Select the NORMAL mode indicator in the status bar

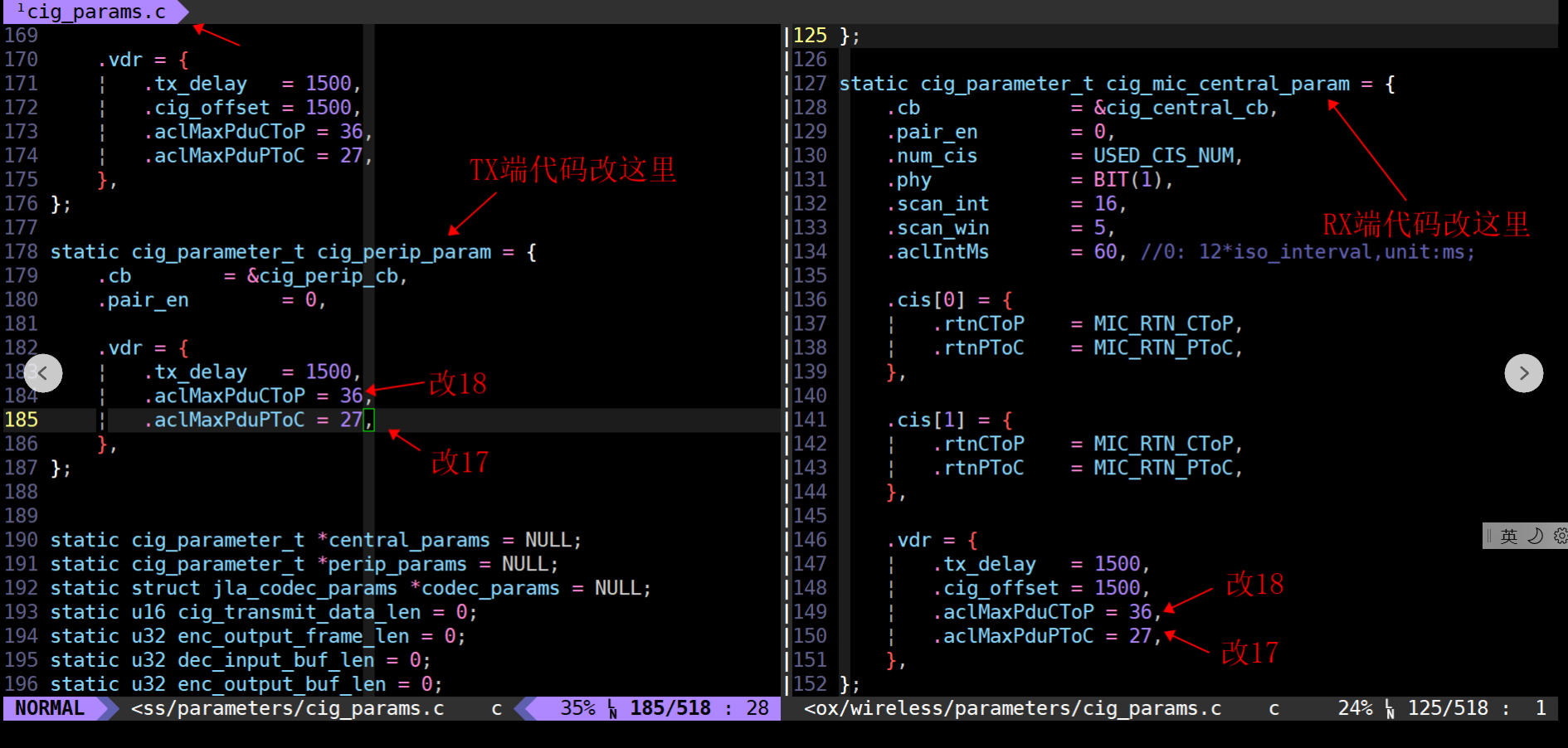[x=50, y=708]
